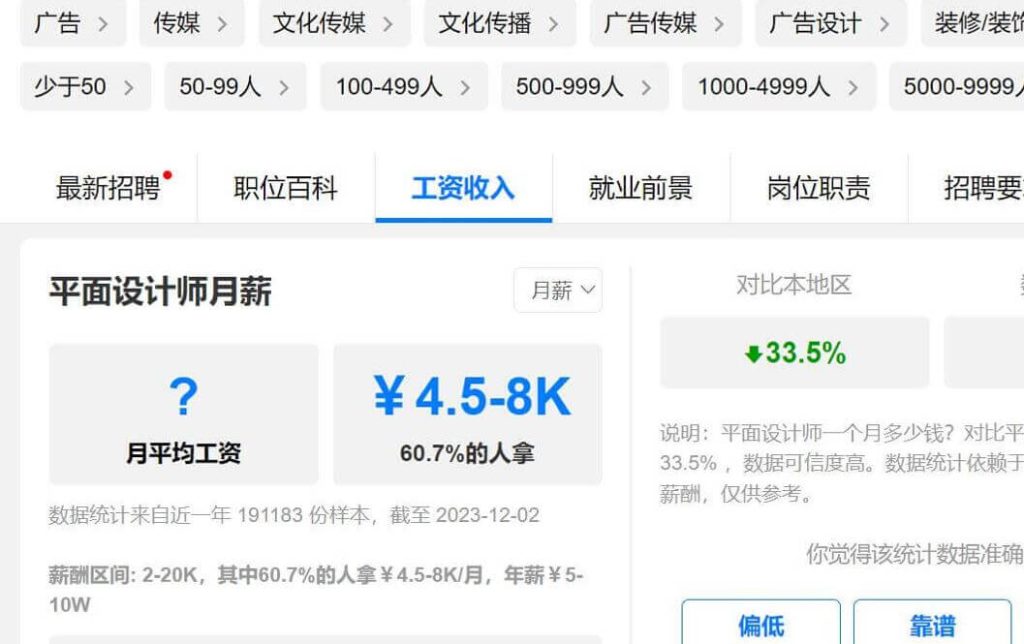This screenshot has height=644, width=1024.
Task: Open the 就业前景 tab
Action: [641, 188]
